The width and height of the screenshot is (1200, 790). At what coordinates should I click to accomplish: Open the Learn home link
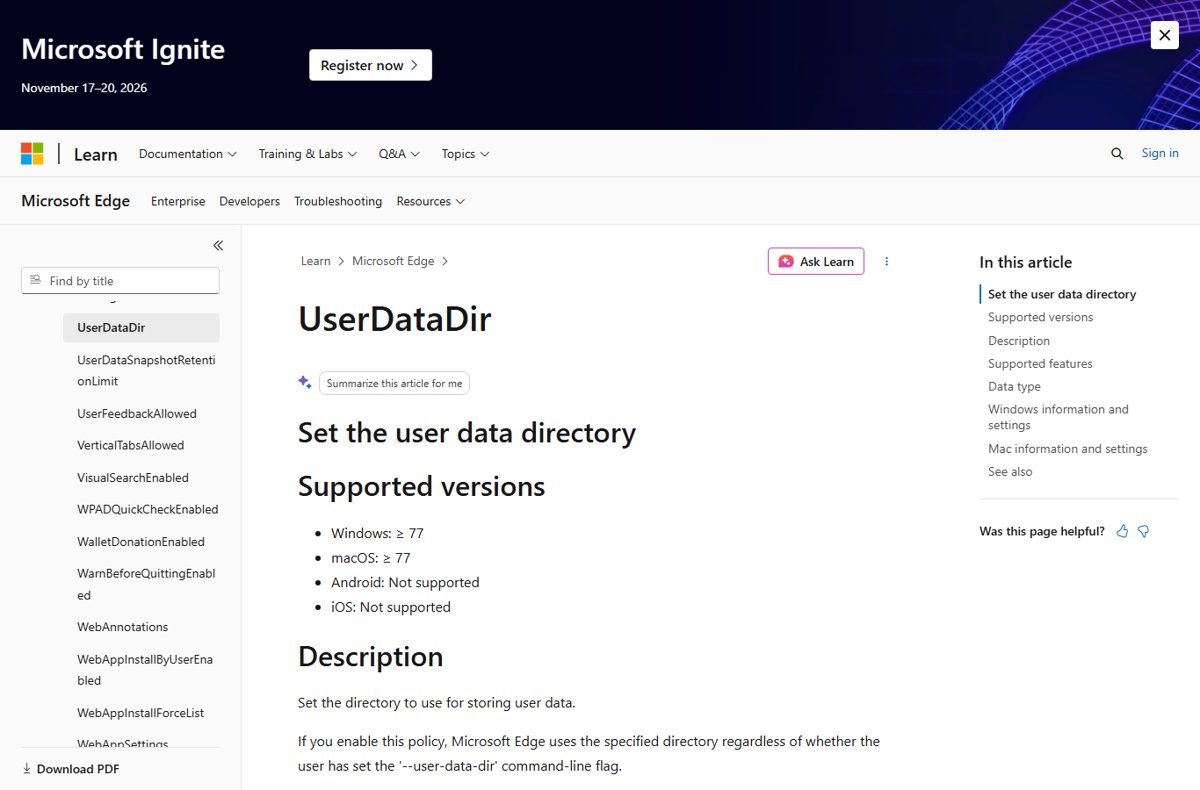pyautogui.click(x=96, y=154)
